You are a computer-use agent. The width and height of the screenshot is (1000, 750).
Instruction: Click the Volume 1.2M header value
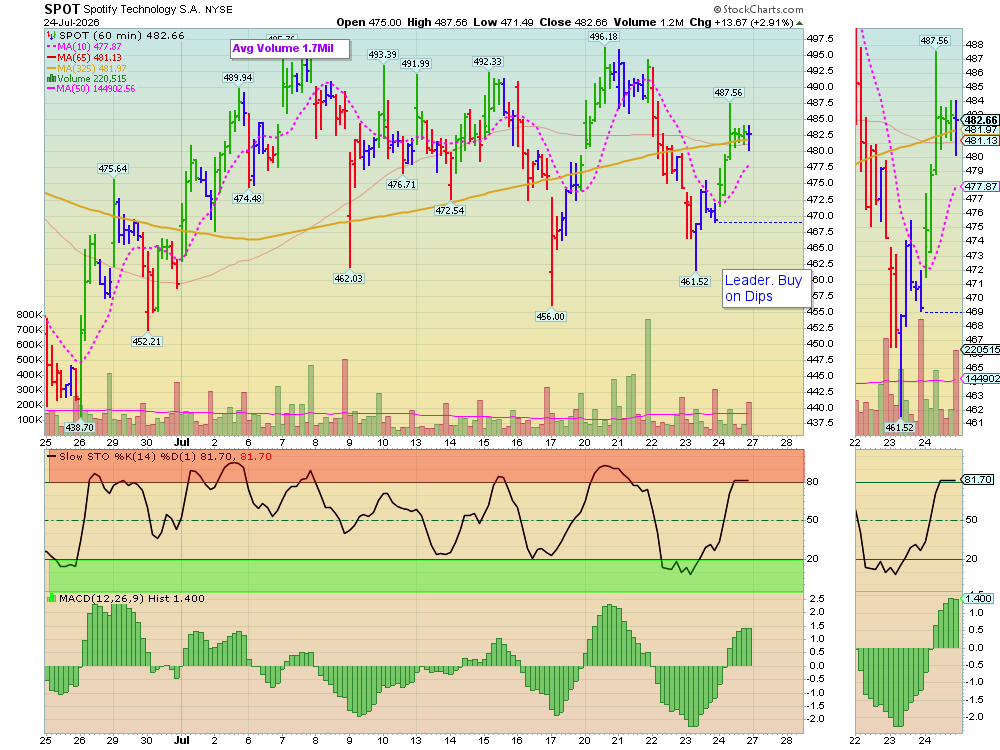point(649,22)
